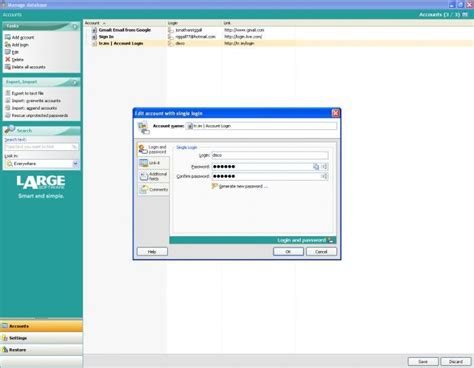Click the http://www.gmail.com link cell
Viewport: 474px width, 368px height.
coord(244,30)
